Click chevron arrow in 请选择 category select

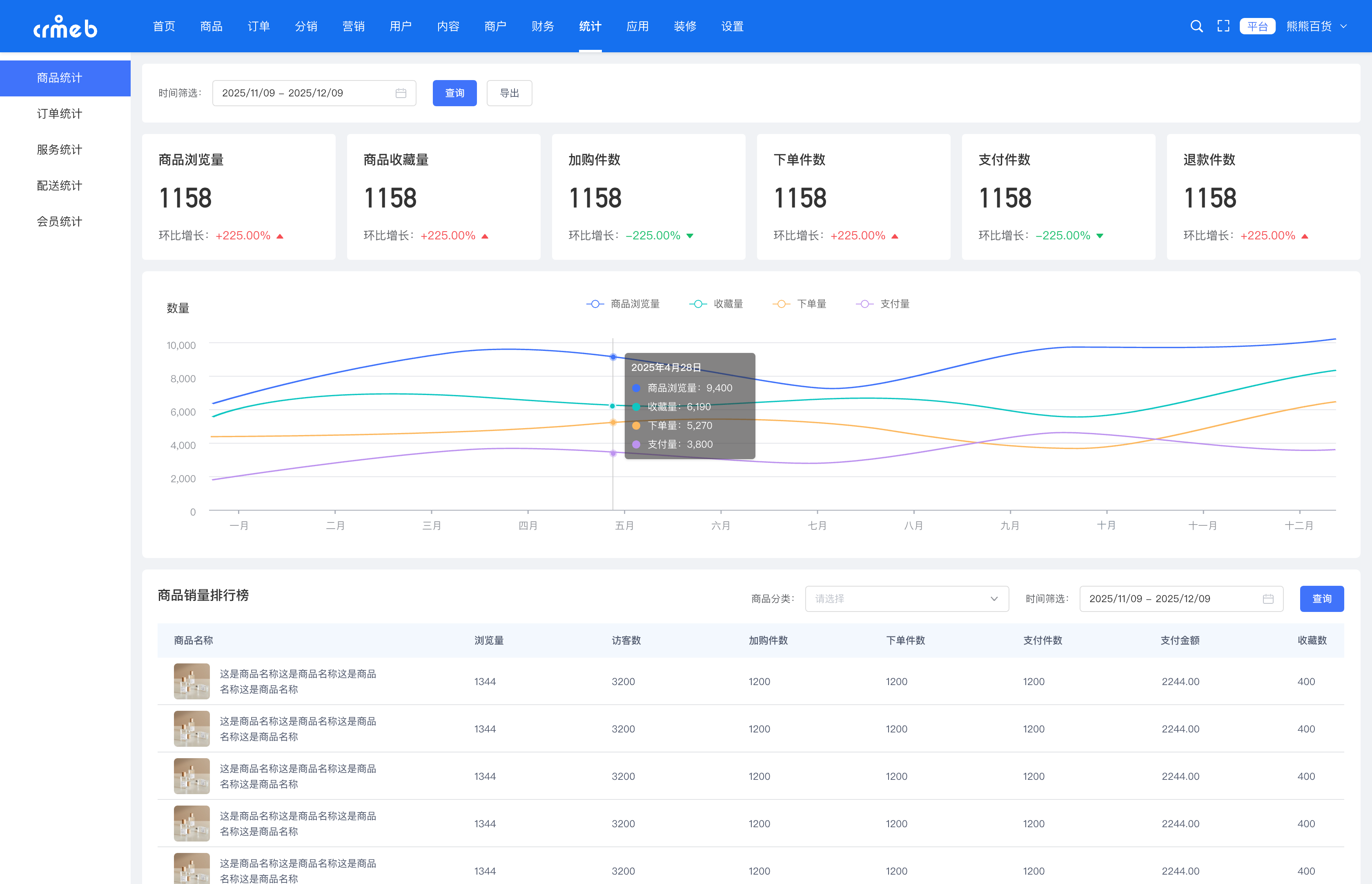point(994,599)
